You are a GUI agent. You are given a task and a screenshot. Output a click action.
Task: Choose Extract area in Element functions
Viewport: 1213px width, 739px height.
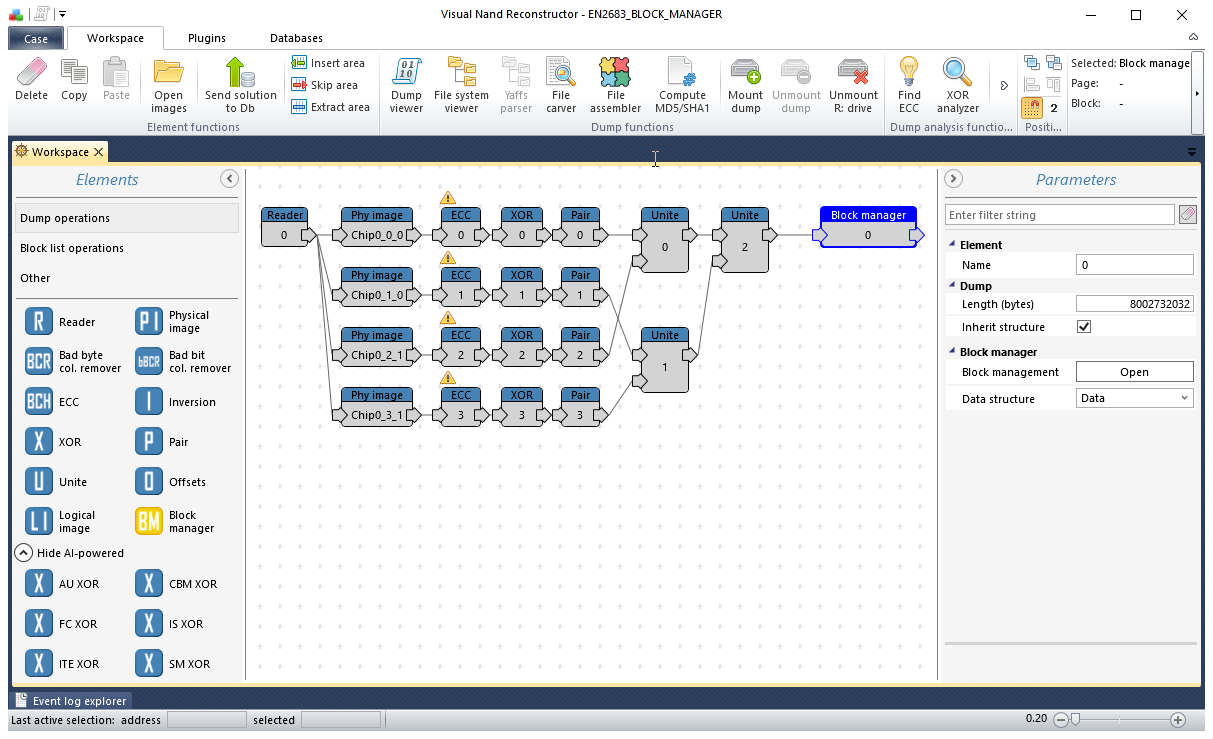coord(330,107)
